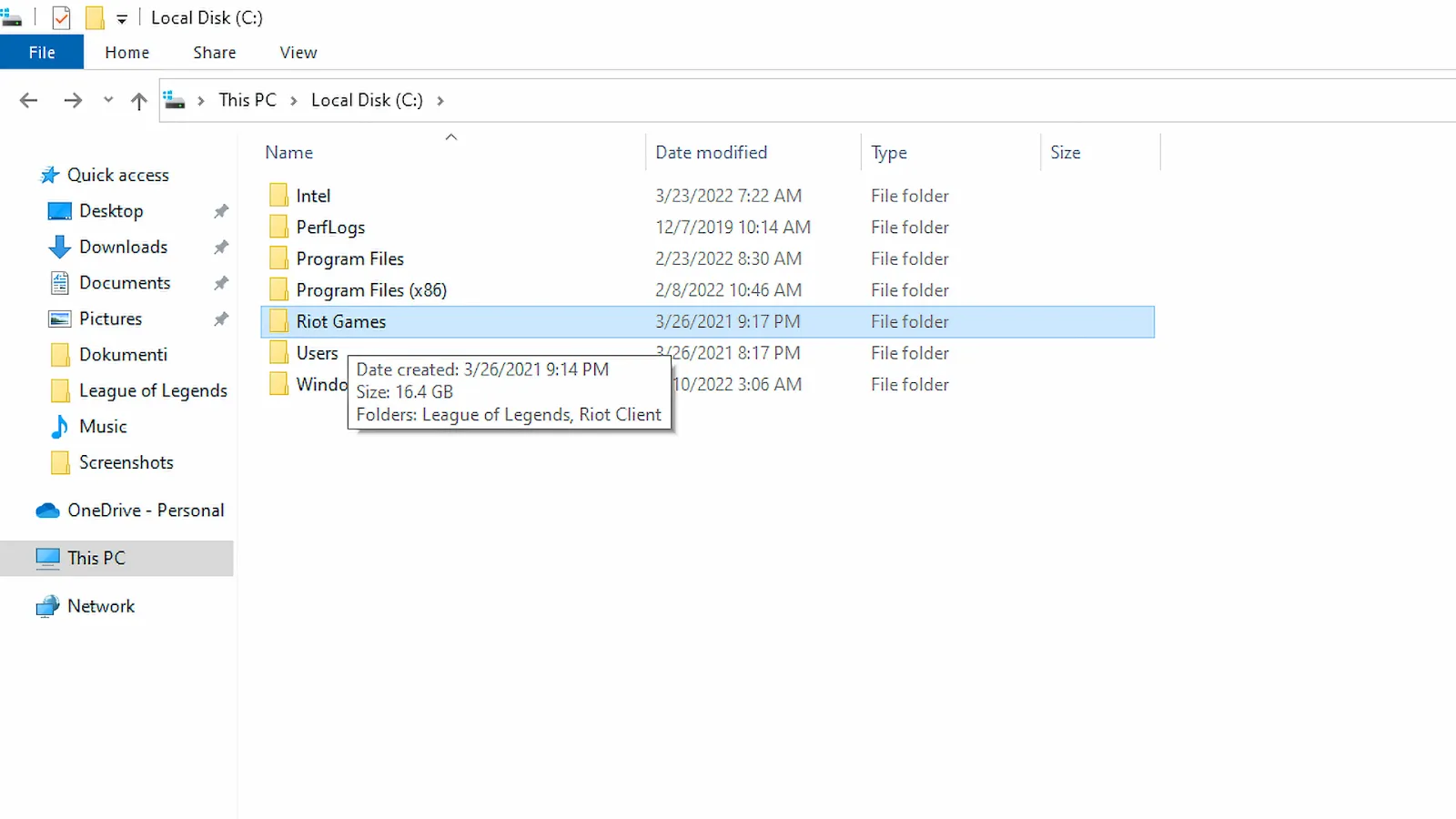The height and width of the screenshot is (819, 1456).
Task: Click the League of Legends folder icon
Action: [x=60, y=391]
